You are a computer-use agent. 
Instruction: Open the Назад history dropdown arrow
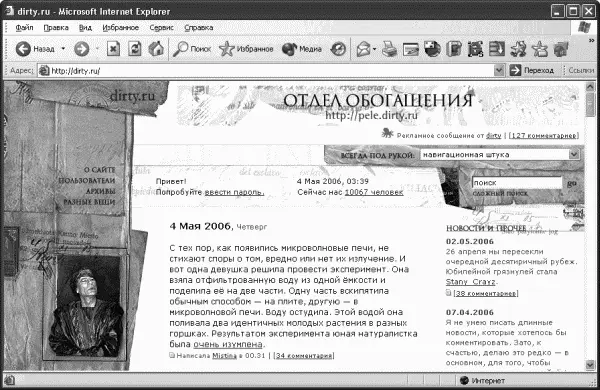pos(63,49)
